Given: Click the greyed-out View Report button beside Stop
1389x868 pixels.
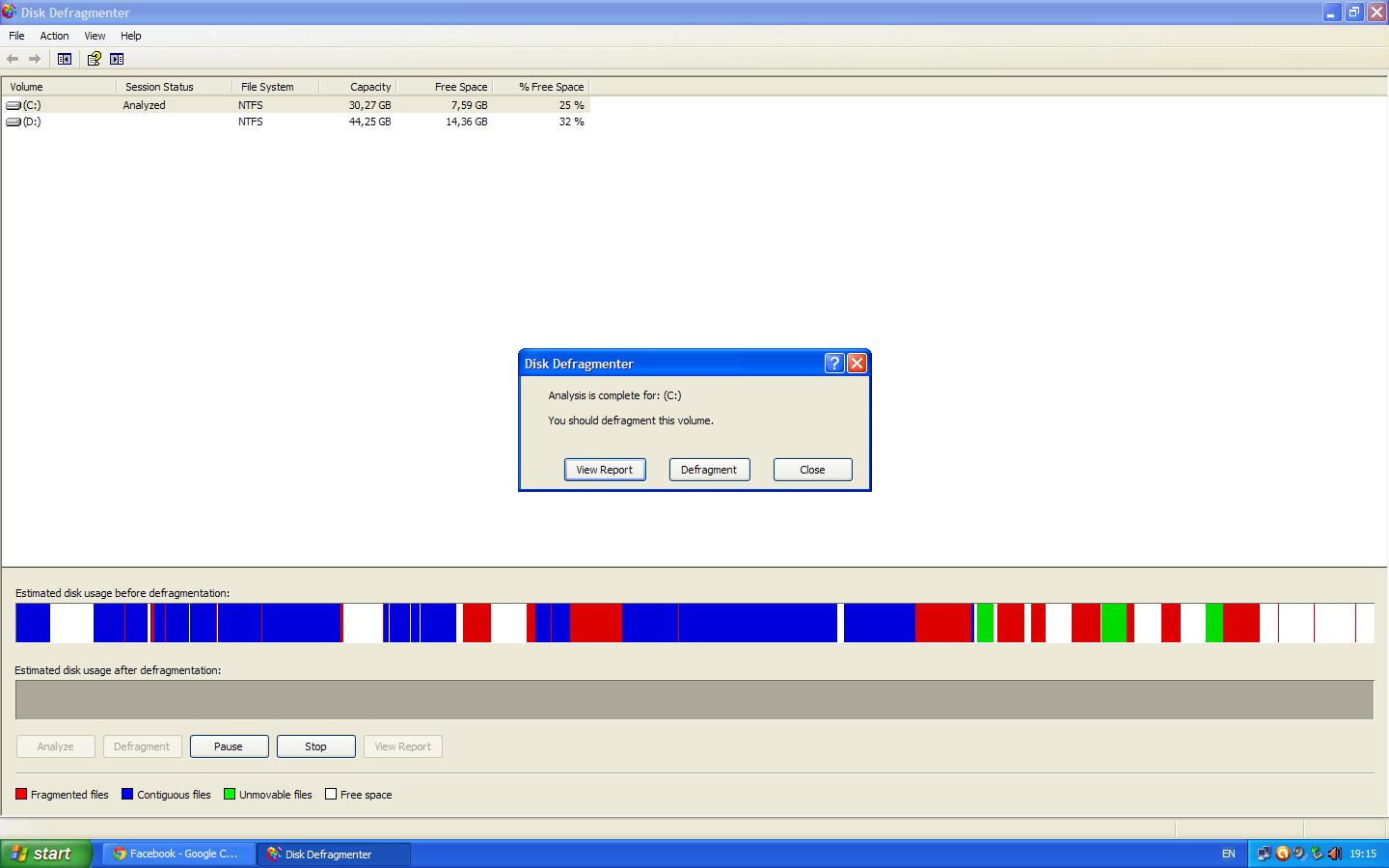Looking at the screenshot, I should point(402,746).
